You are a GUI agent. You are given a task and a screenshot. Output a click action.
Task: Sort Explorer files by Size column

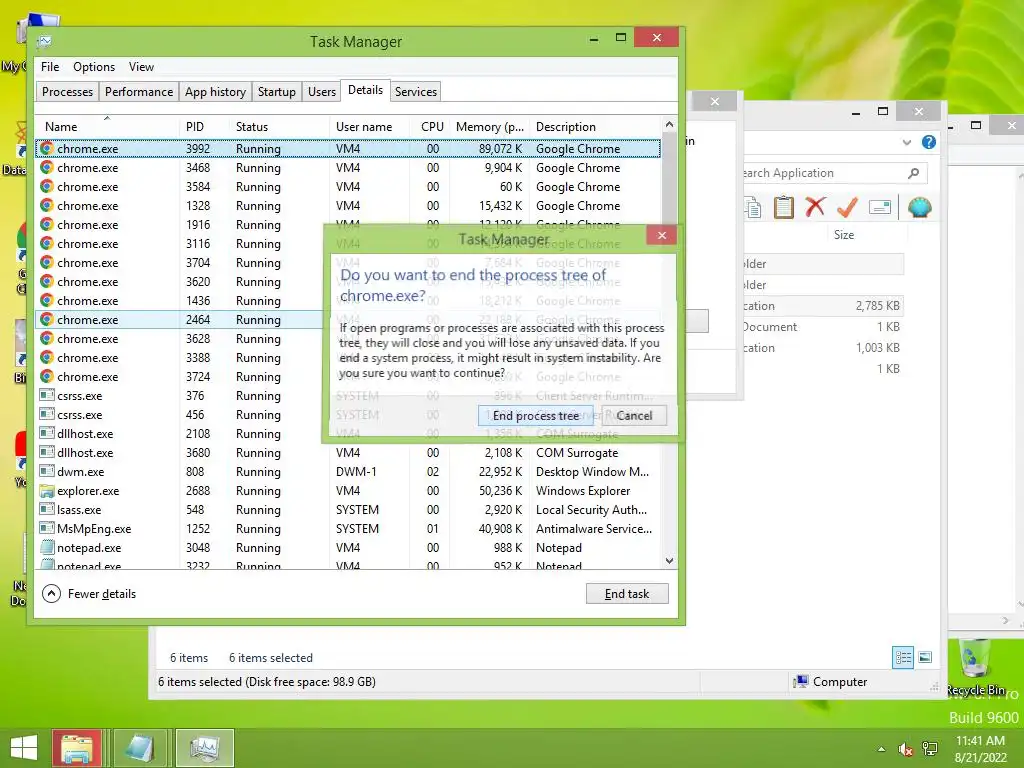[x=844, y=234]
